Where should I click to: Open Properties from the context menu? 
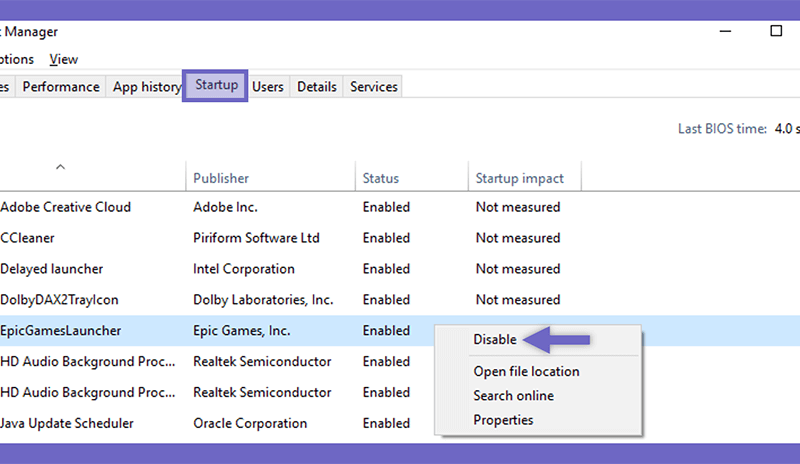point(503,420)
